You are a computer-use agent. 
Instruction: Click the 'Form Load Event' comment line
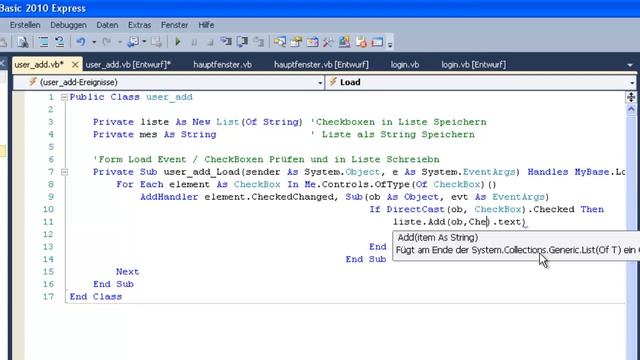[266, 160]
